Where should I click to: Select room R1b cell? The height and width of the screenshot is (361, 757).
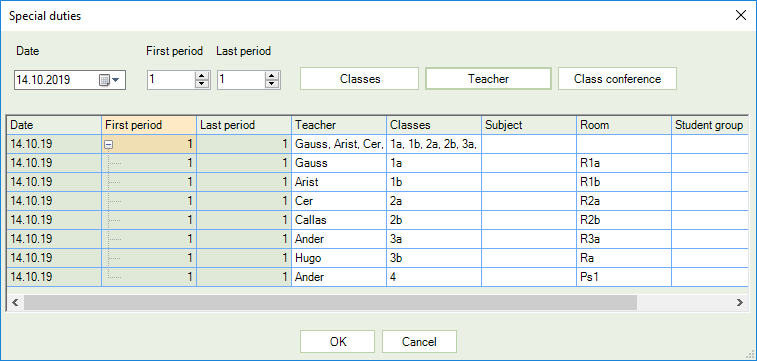(624, 182)
